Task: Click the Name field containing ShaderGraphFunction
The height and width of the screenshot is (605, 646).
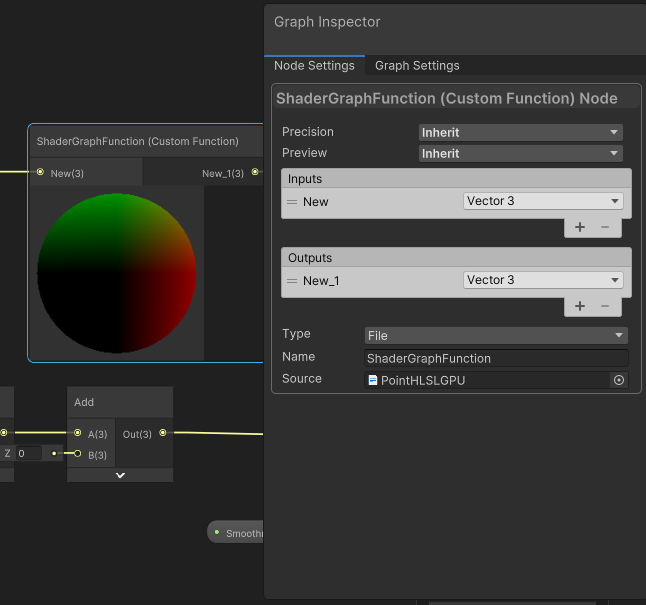Action: pos(496,358)
